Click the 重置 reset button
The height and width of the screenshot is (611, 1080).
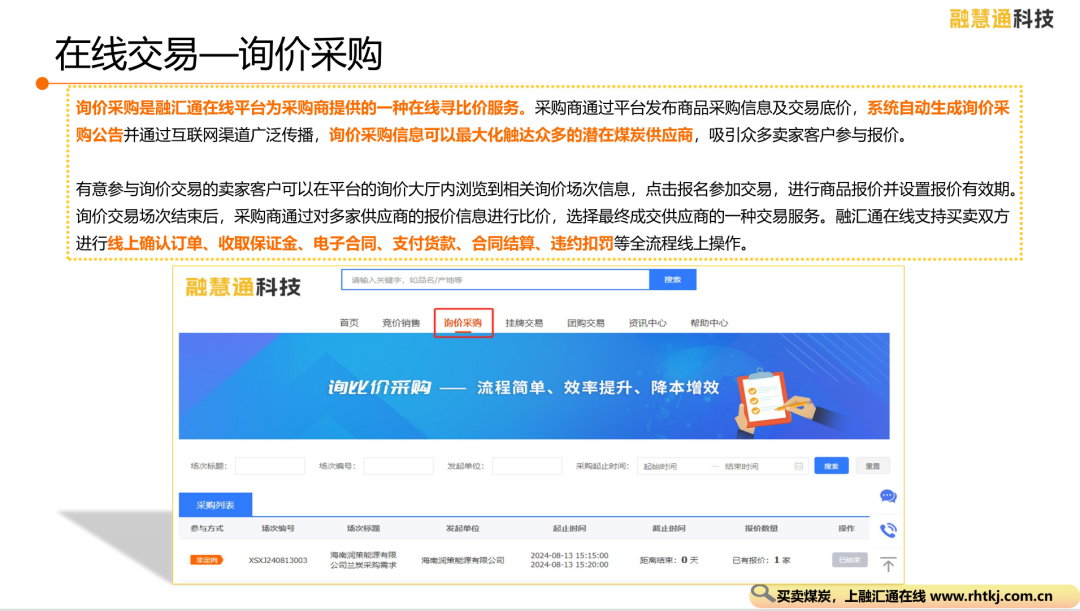click(x=873, y=466)
